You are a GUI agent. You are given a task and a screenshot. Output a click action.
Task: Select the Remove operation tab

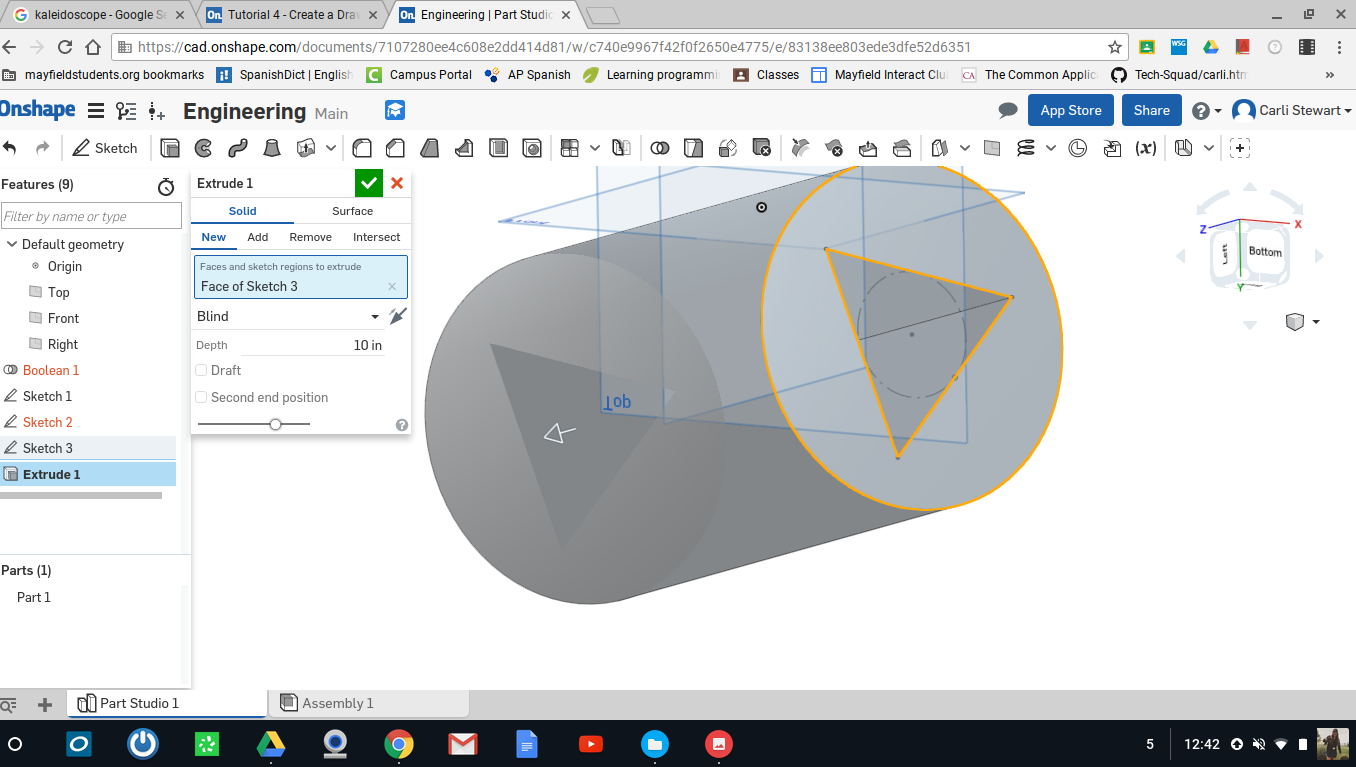(310, 237)
